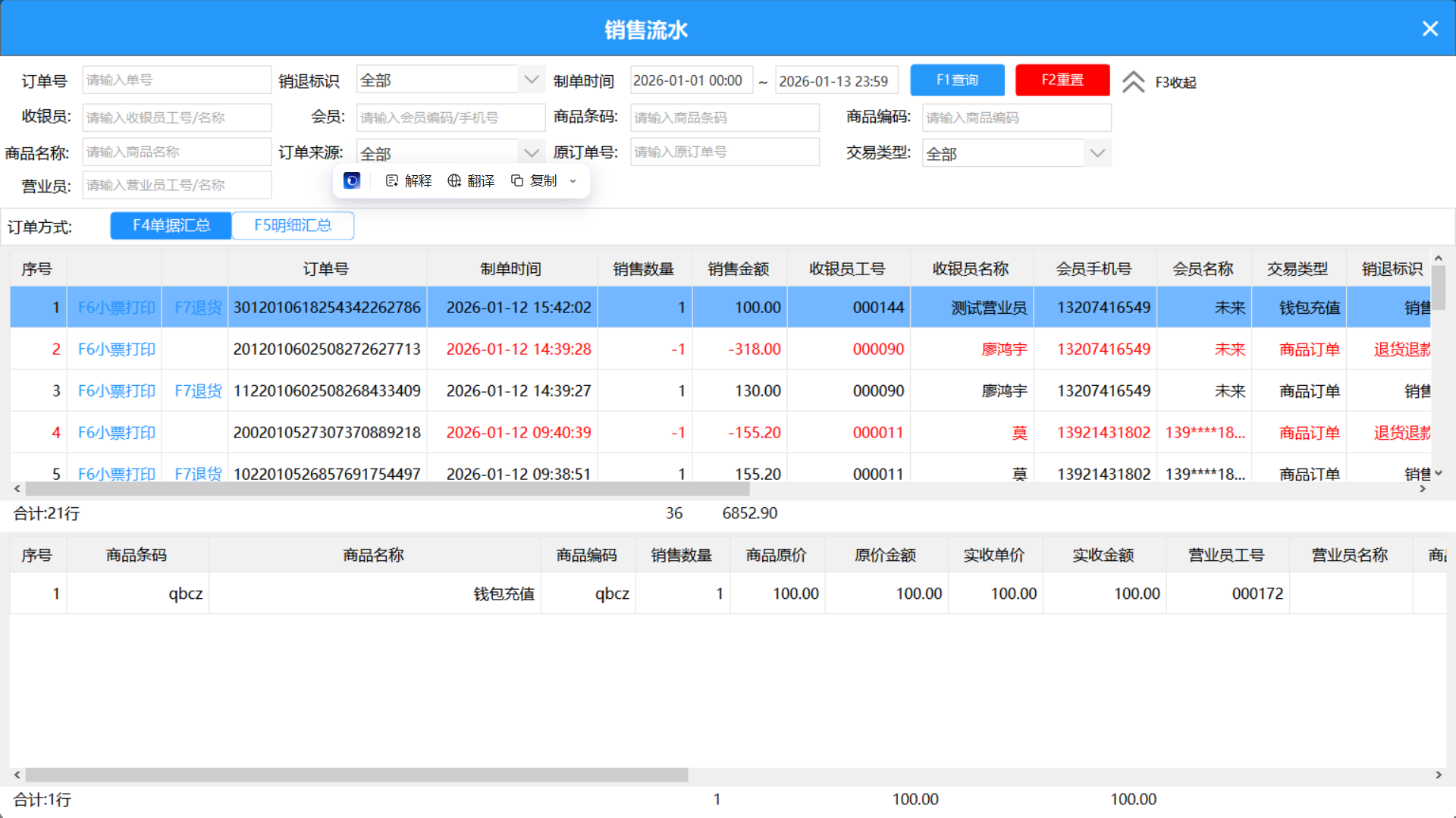Click F6小票打印 for order row 2
The width and height of the screenshot is (1456, 818).
click(x=116, y=349)
